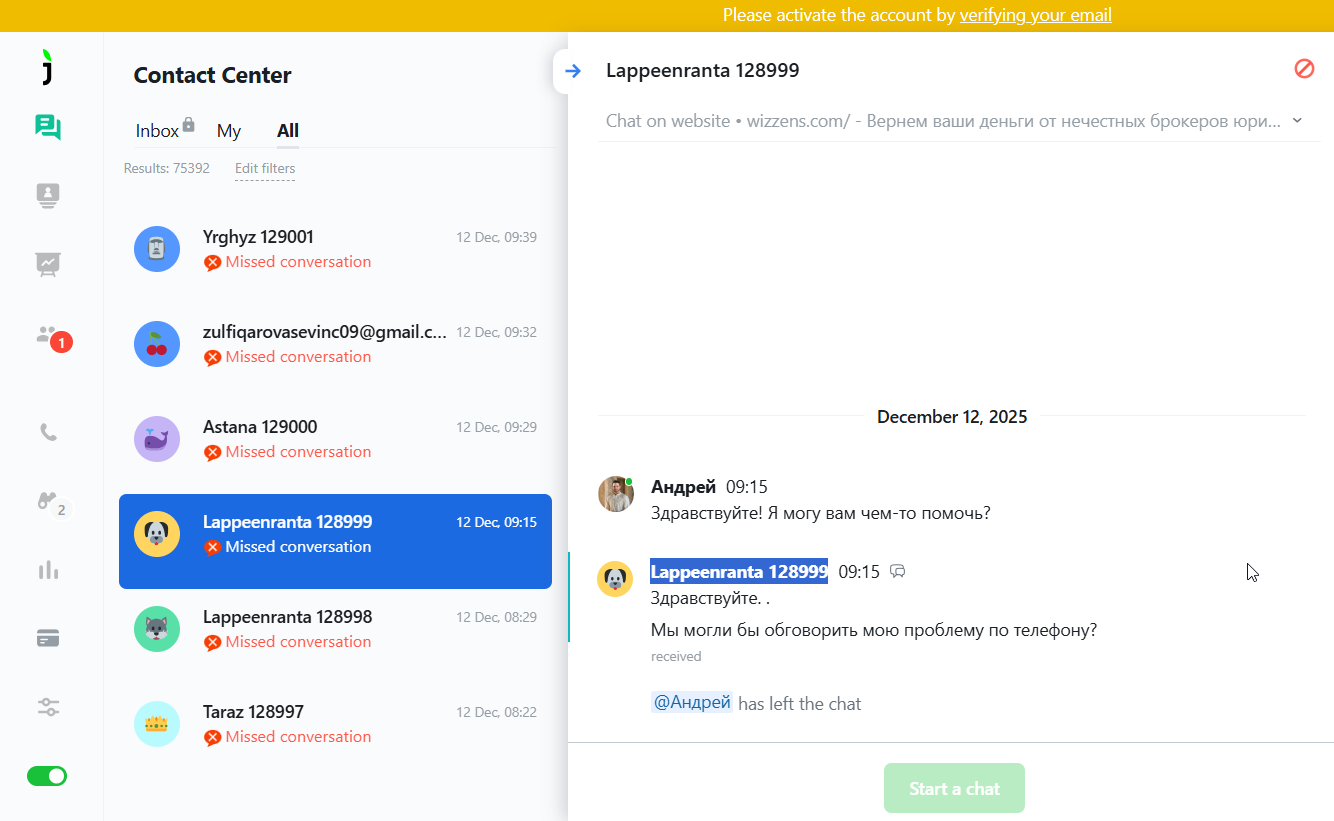Switch to the Inbox tab

click(x=157, y=131)
